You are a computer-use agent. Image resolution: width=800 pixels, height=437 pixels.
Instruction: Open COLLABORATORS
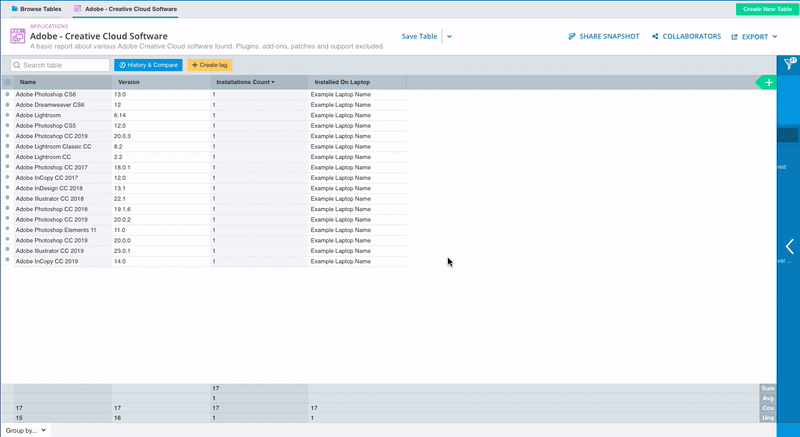point(686,37)
